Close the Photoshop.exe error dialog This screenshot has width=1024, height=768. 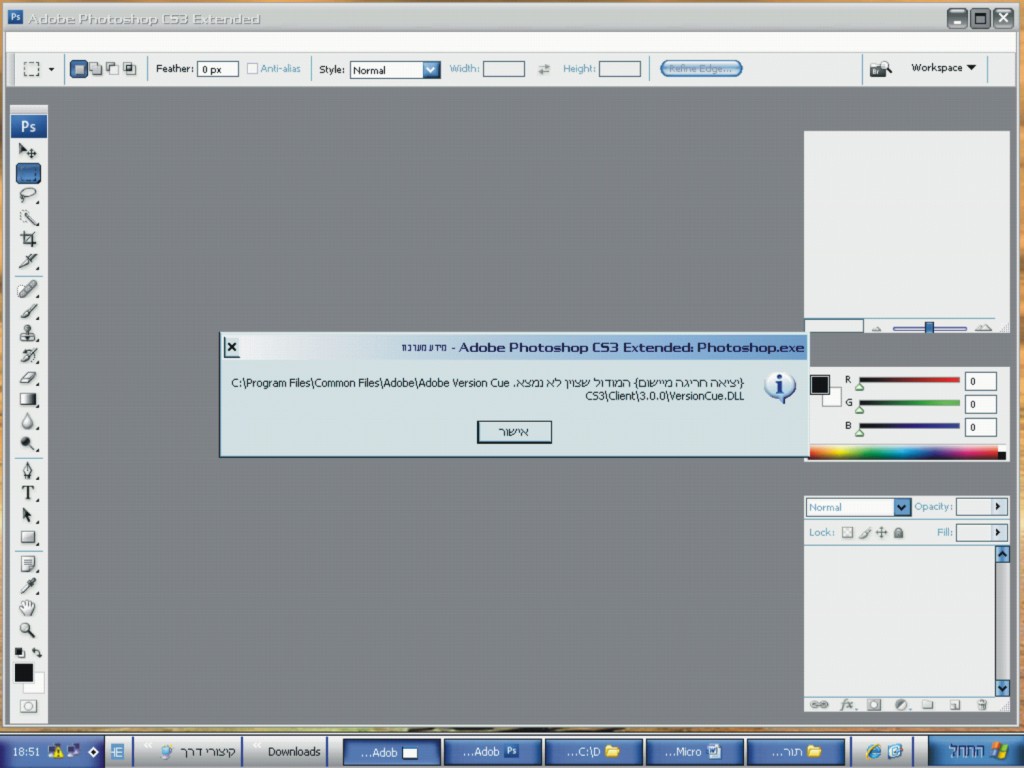tap(232, 347)
